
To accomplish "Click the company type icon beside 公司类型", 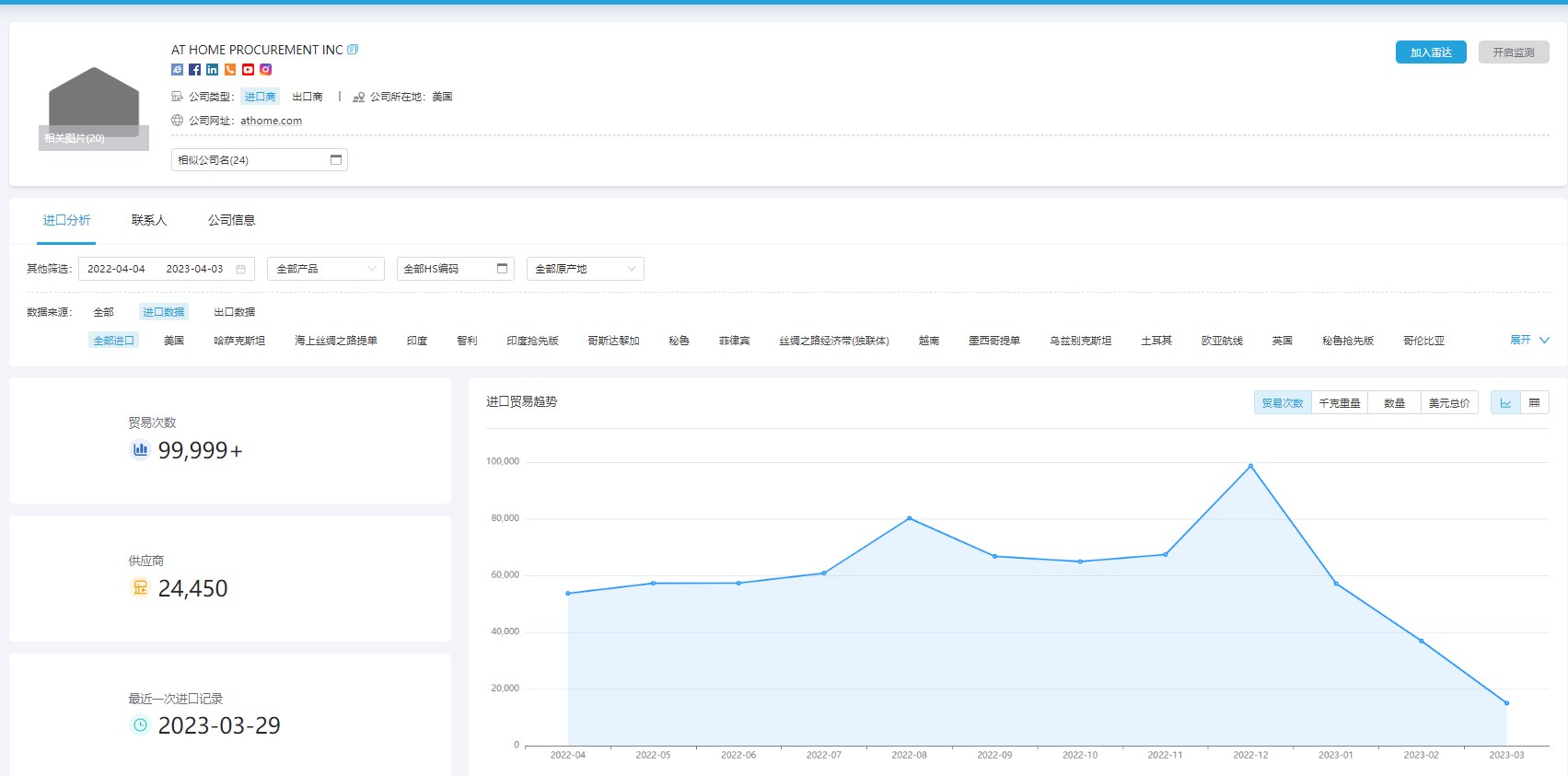I will (x=177, y=97).
